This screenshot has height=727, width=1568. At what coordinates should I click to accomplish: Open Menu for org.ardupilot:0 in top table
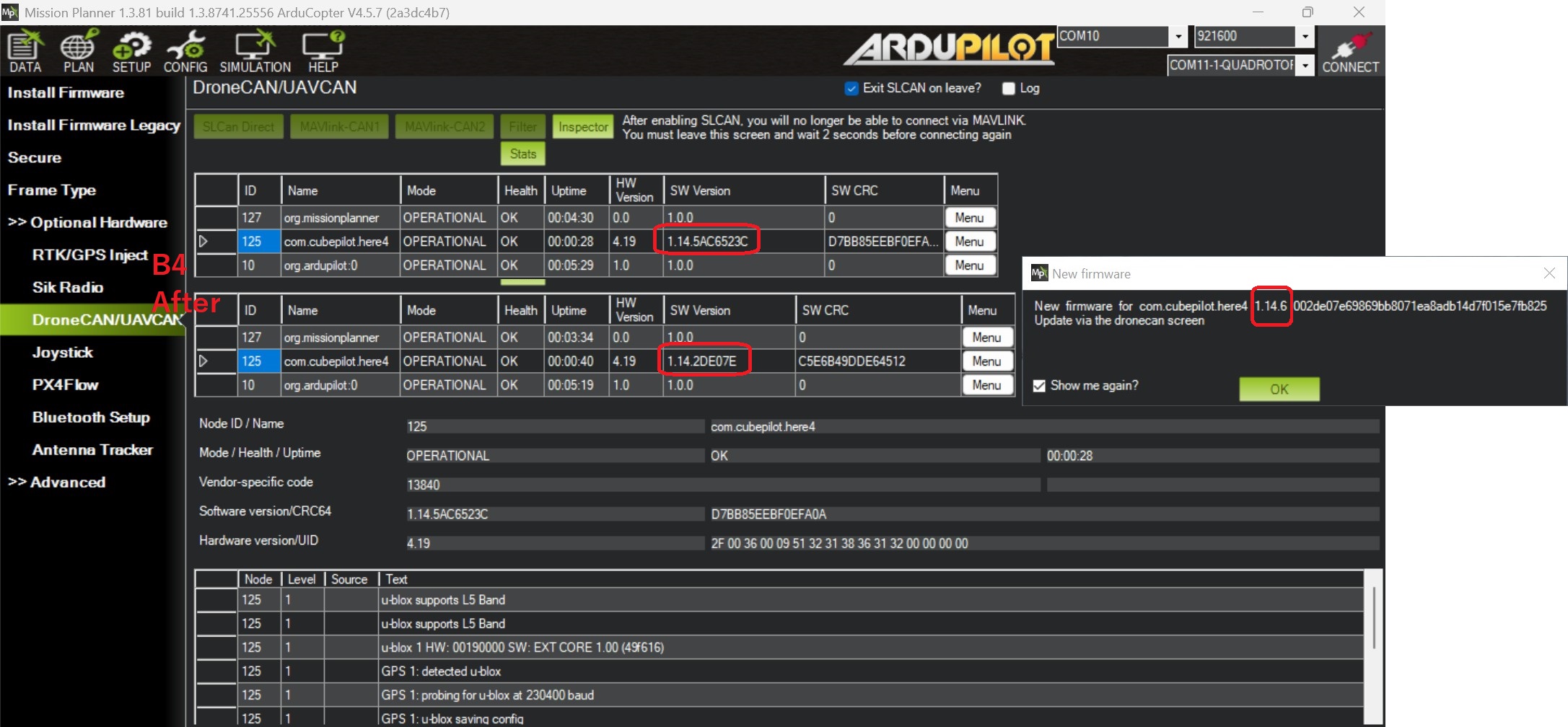coord(970,265)
